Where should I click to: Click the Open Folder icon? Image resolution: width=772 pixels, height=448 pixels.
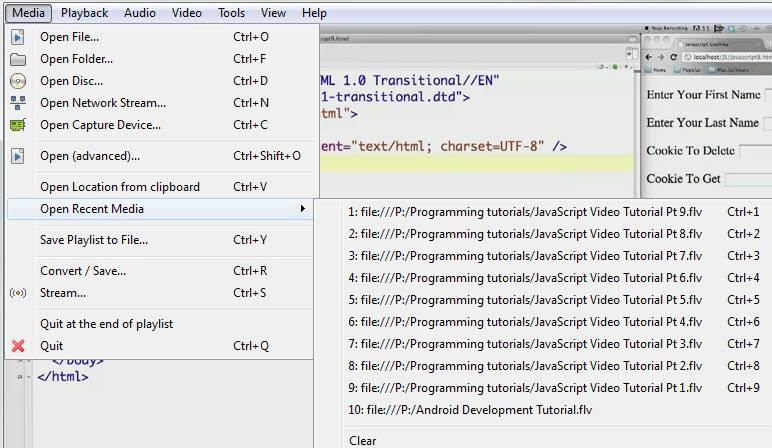(x=18, y=59)
